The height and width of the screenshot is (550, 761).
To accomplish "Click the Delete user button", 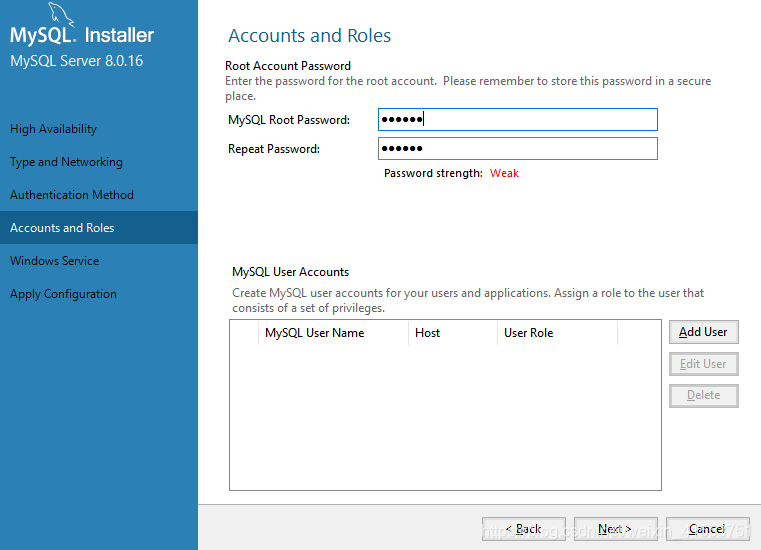I will 703,396.
